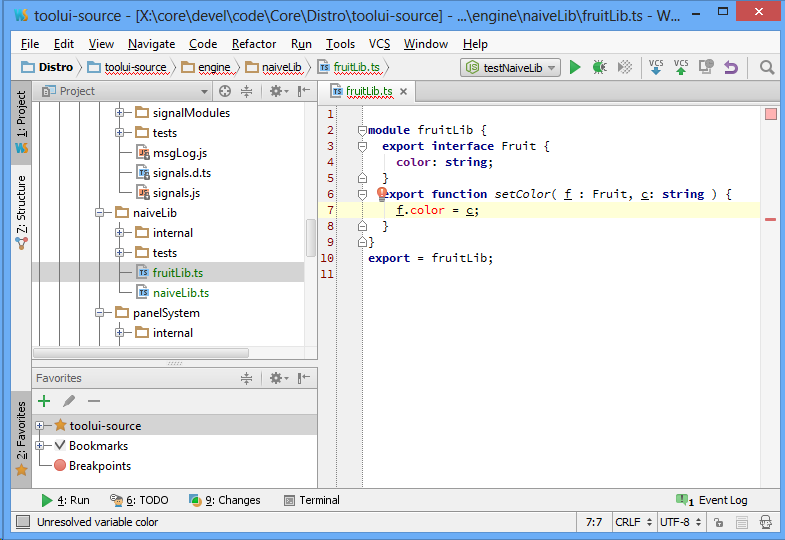Run the testNaiveLib configuration with green arrow
Screen dimensions: 785x540
[x=575, y=68]
